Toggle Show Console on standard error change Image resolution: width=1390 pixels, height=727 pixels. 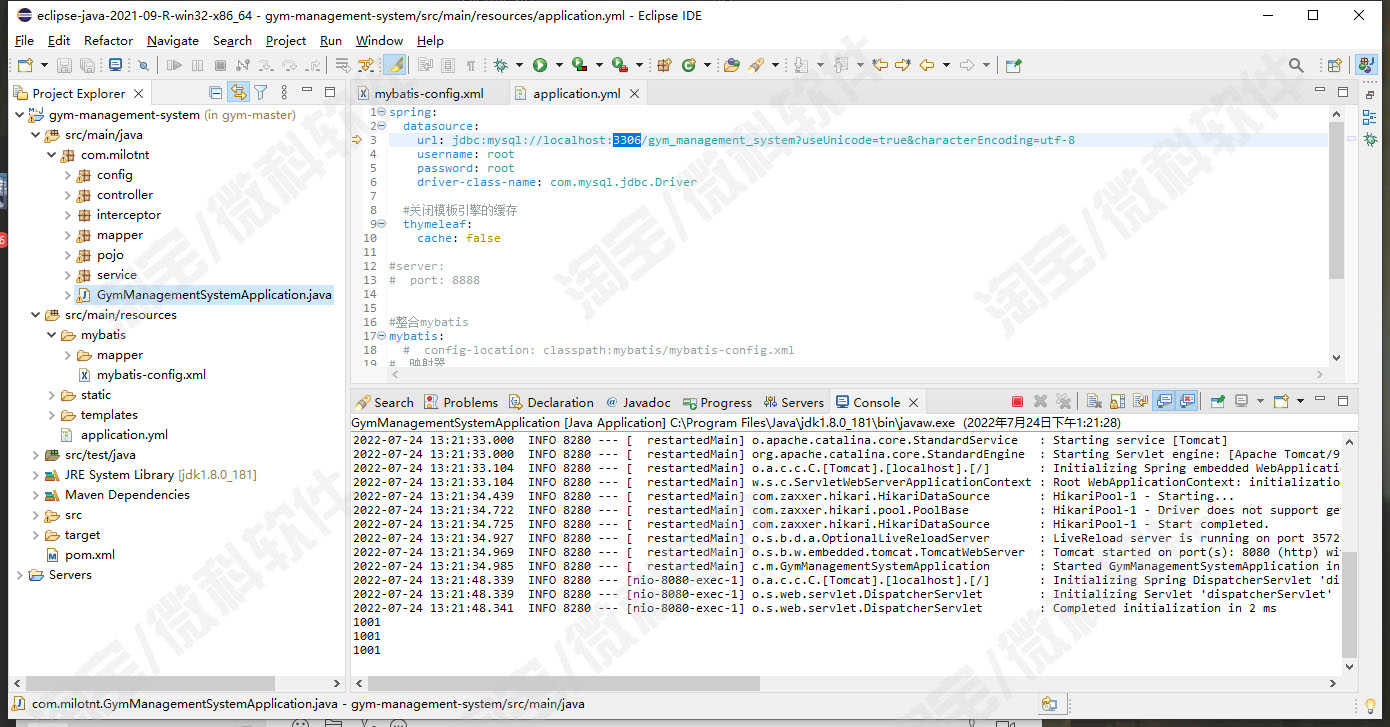(1187, 402)
